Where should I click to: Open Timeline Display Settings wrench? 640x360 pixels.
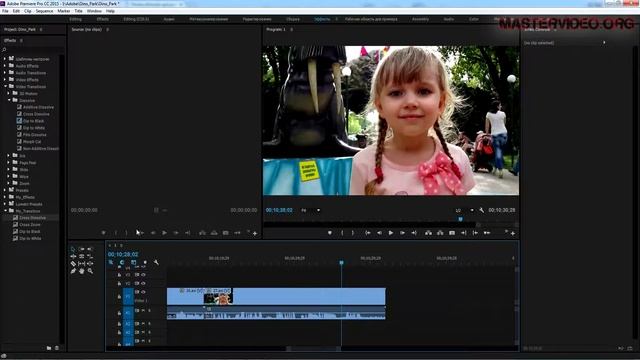[156, 262]
